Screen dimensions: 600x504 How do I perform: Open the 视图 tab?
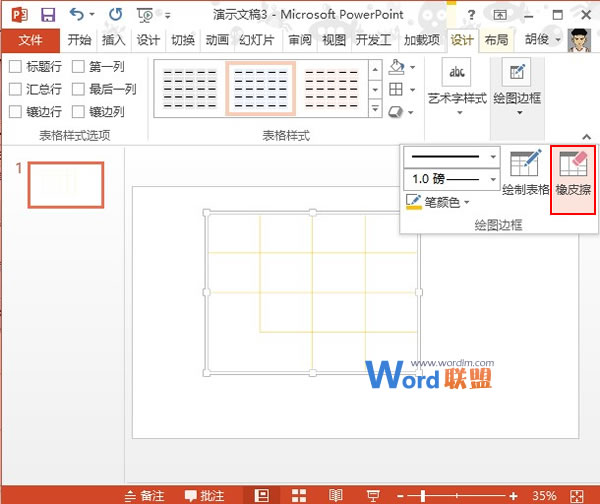tap(334, 40)
